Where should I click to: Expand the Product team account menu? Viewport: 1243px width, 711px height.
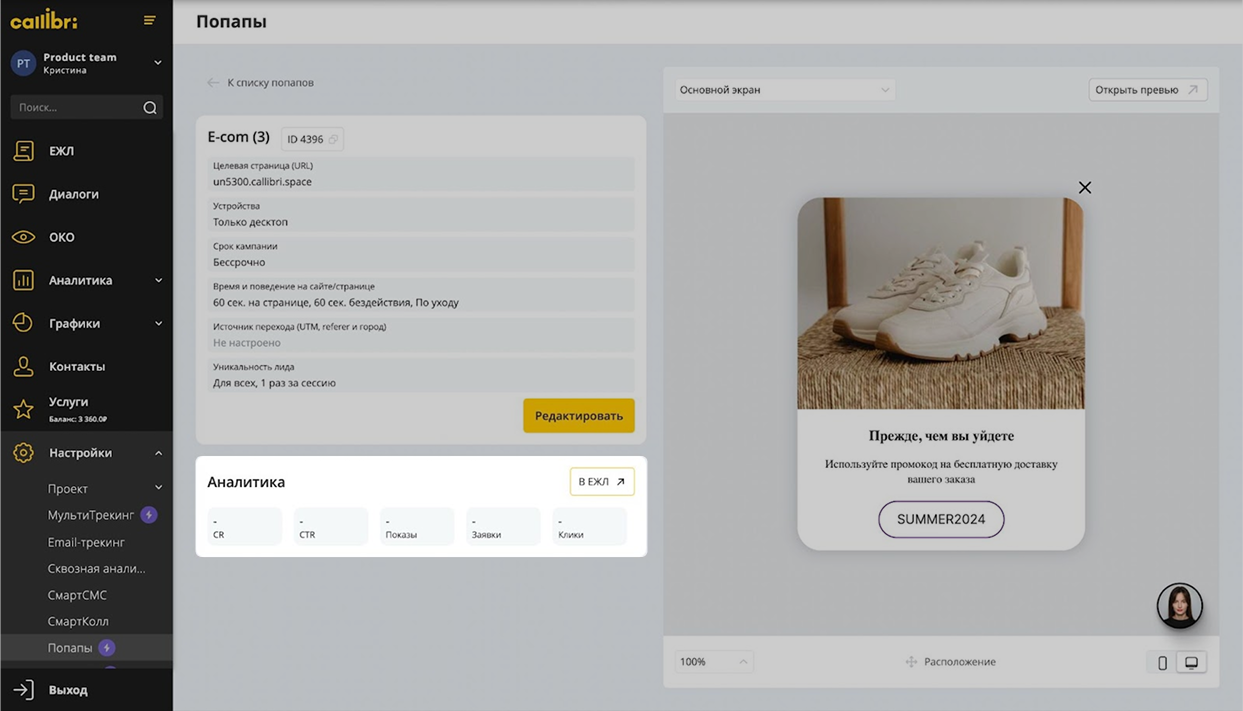(157, 63)
